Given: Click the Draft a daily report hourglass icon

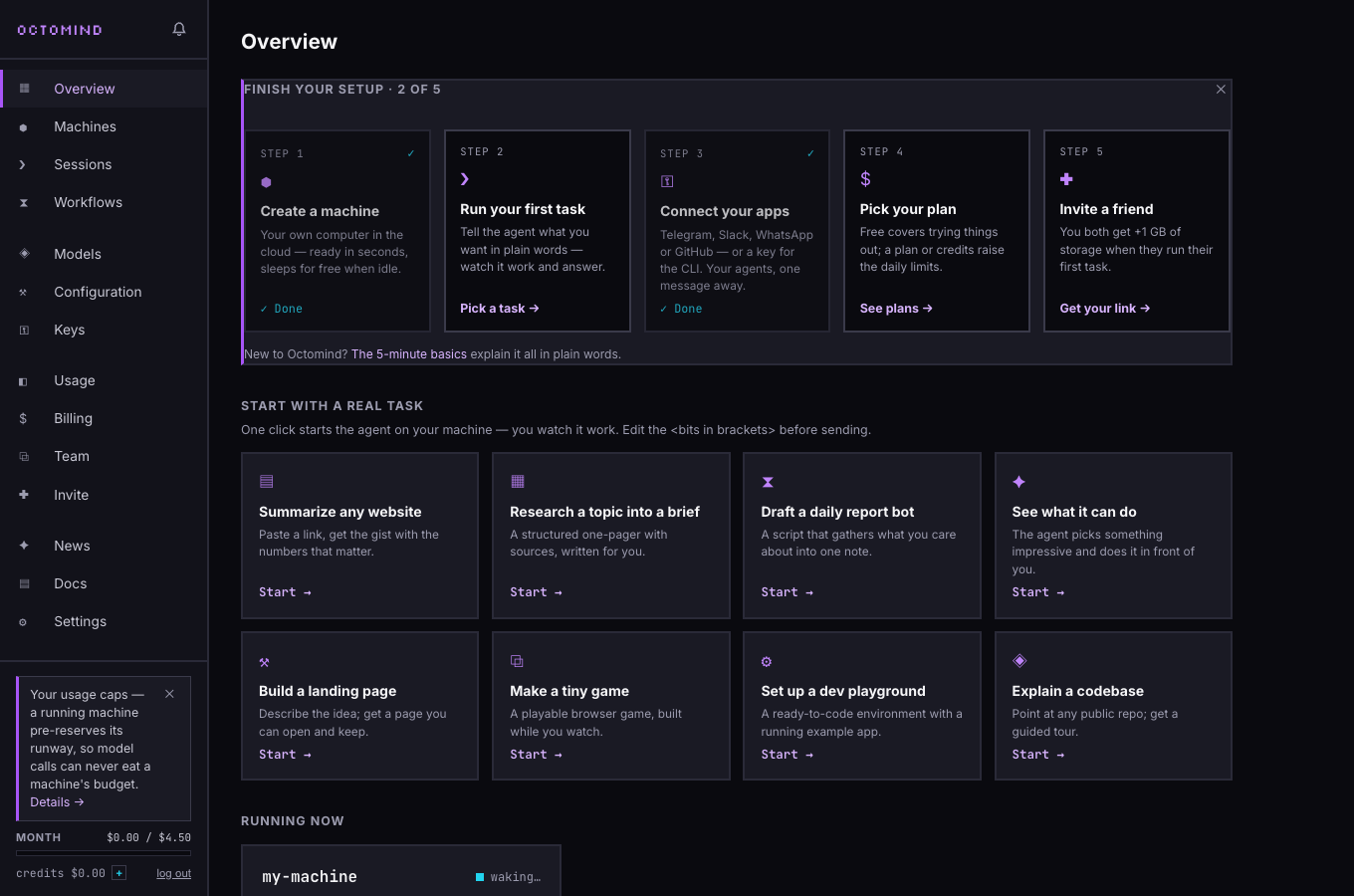Looking at the screenshot, I should click(768, 482).
